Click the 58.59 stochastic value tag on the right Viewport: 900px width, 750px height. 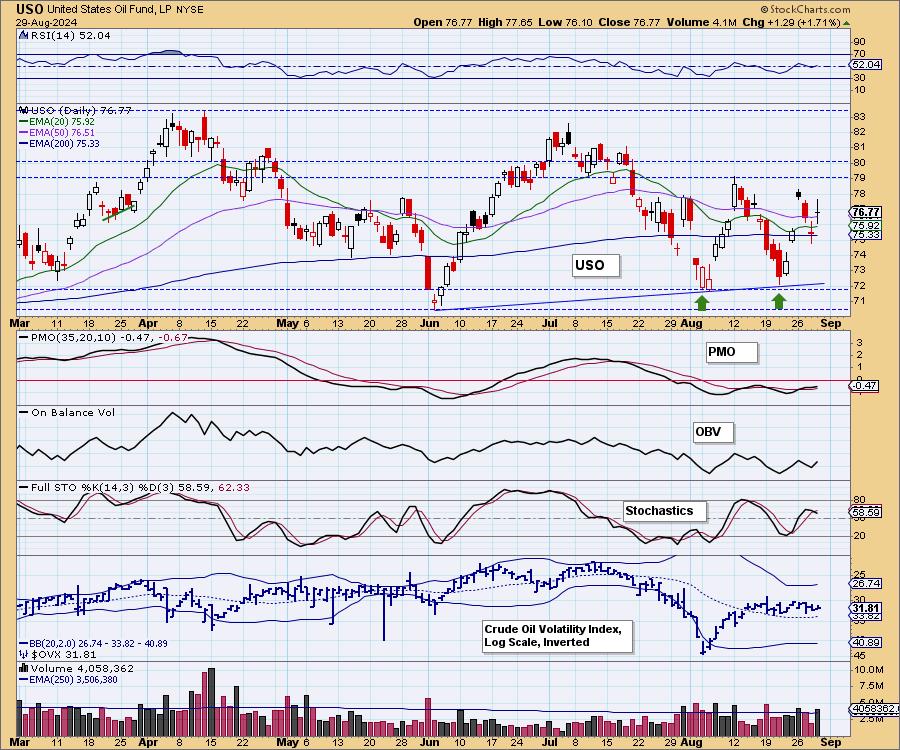865,512
